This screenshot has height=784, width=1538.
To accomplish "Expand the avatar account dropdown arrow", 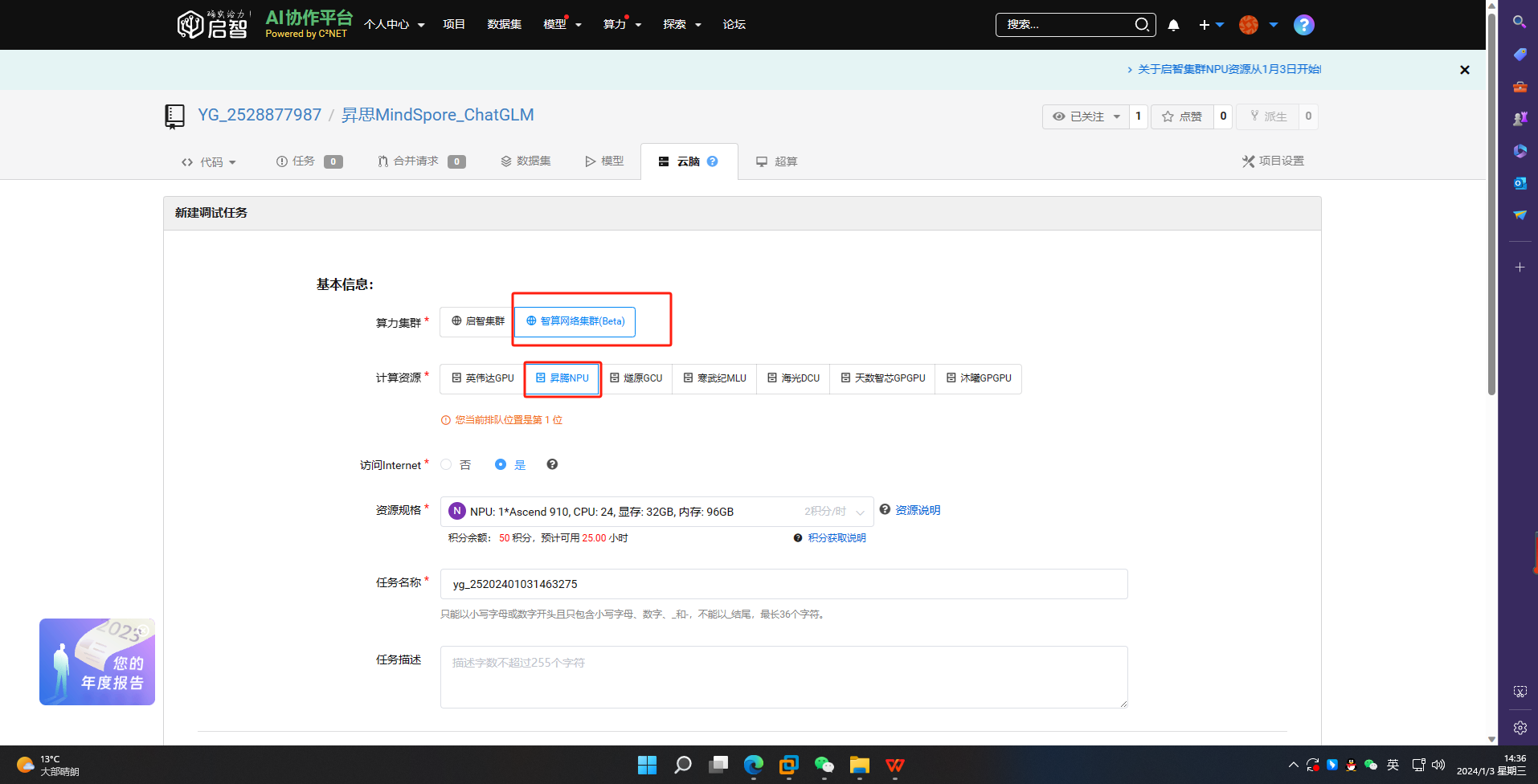I will point(1273,25).
